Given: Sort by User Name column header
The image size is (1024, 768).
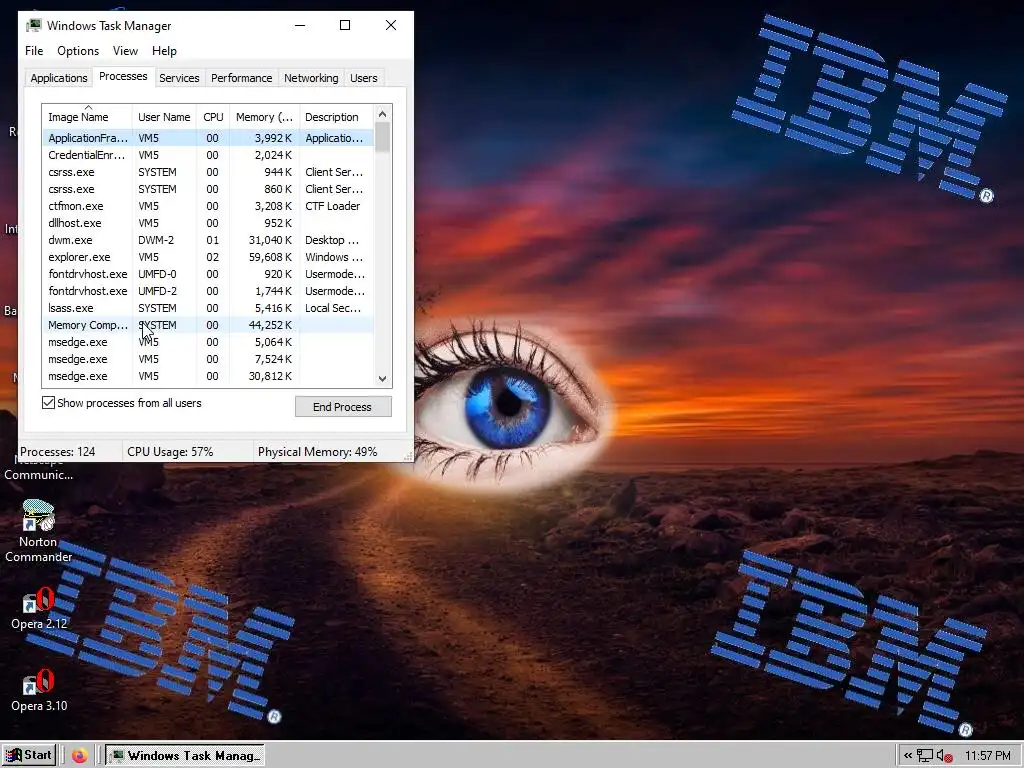Looking at the screenshot, I should tap(164, 117).
